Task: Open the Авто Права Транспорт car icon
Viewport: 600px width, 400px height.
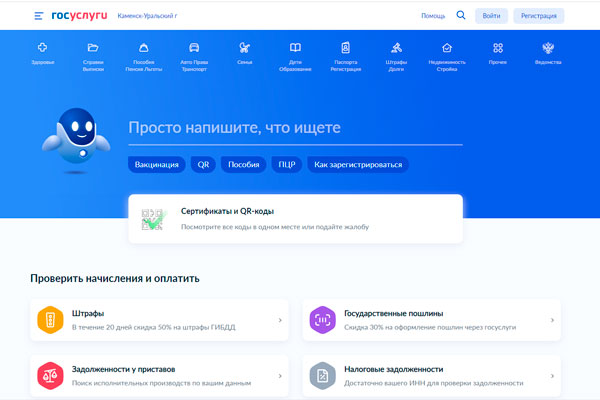Action: tap(194, 47)
